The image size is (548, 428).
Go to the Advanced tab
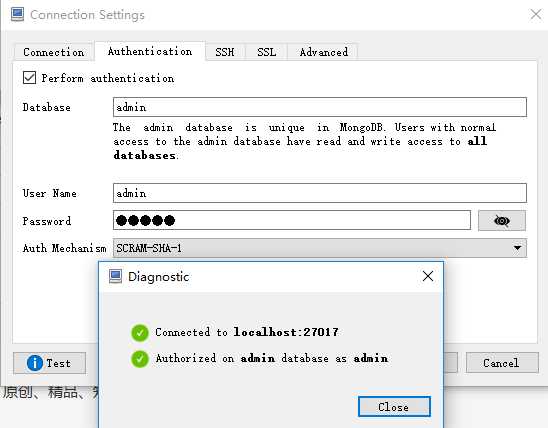pos(324,52)
